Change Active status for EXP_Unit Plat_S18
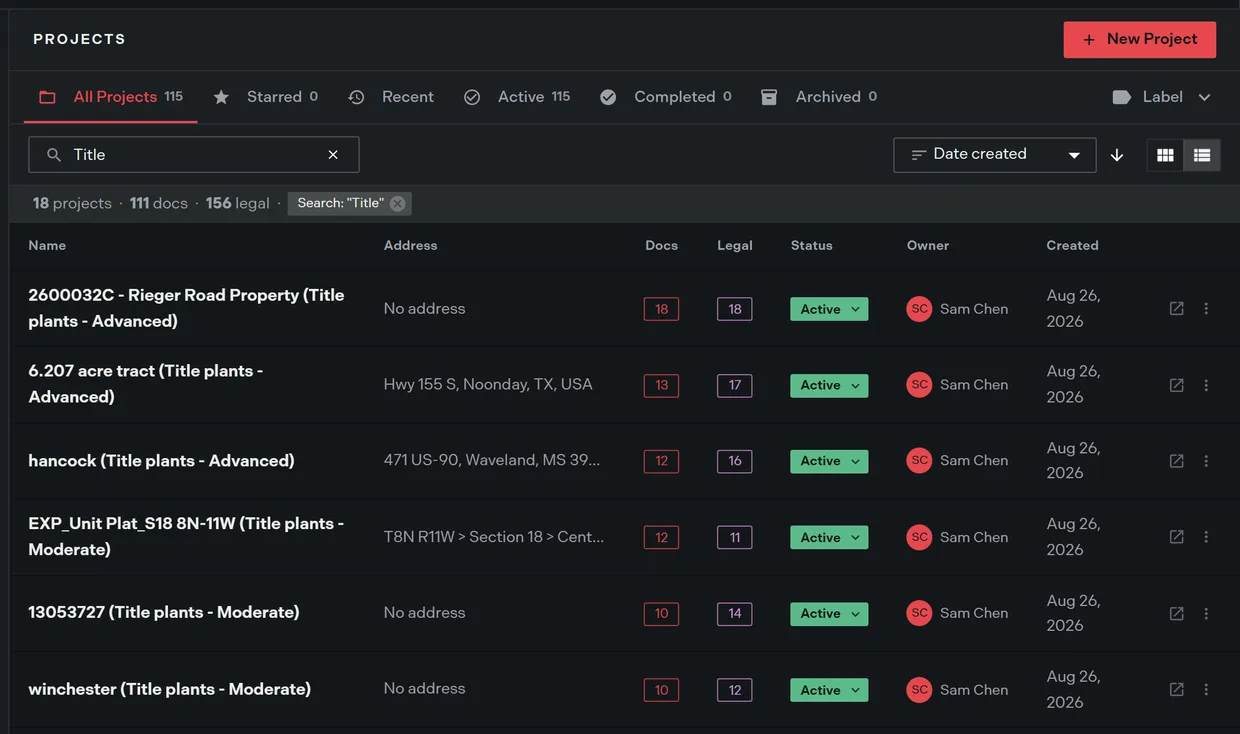Image resolution: width=1240 pixels, height=734 pixels. (x=829, y=537)
